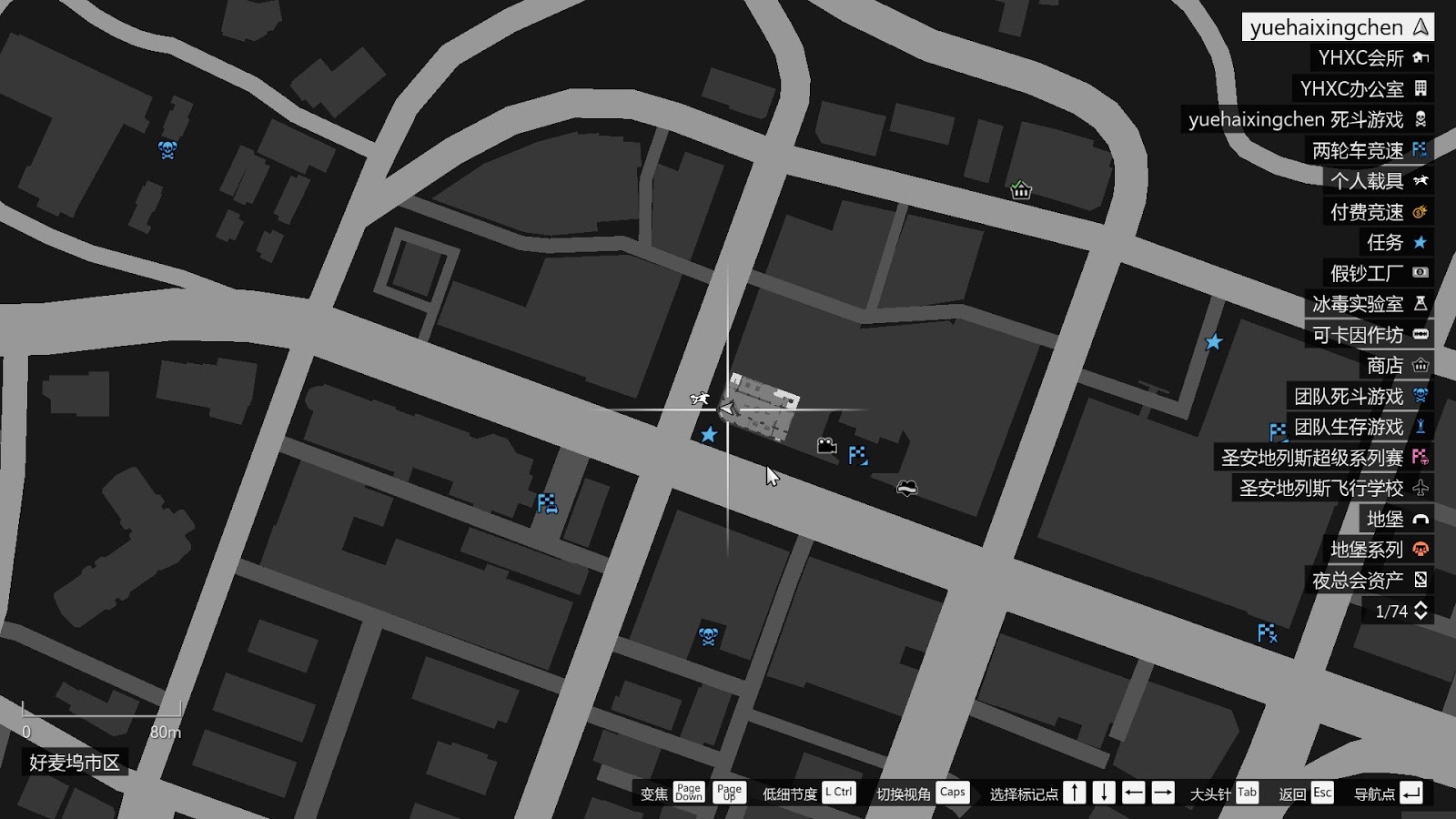Select the skull blip in the upper-left map area
The height and width of the screenshot is (819, 1456).
(x=167, y=149)
